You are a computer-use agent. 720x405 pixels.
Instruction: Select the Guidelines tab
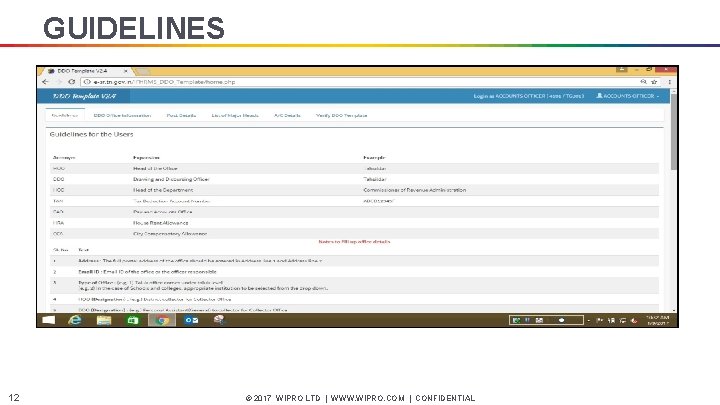pos(65,115)
